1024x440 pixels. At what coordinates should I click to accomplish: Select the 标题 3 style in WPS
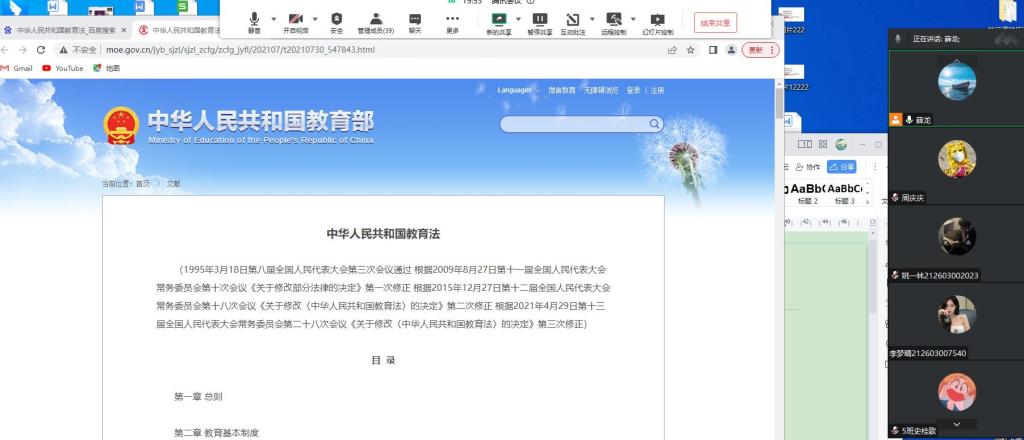[x=844, y=195]
